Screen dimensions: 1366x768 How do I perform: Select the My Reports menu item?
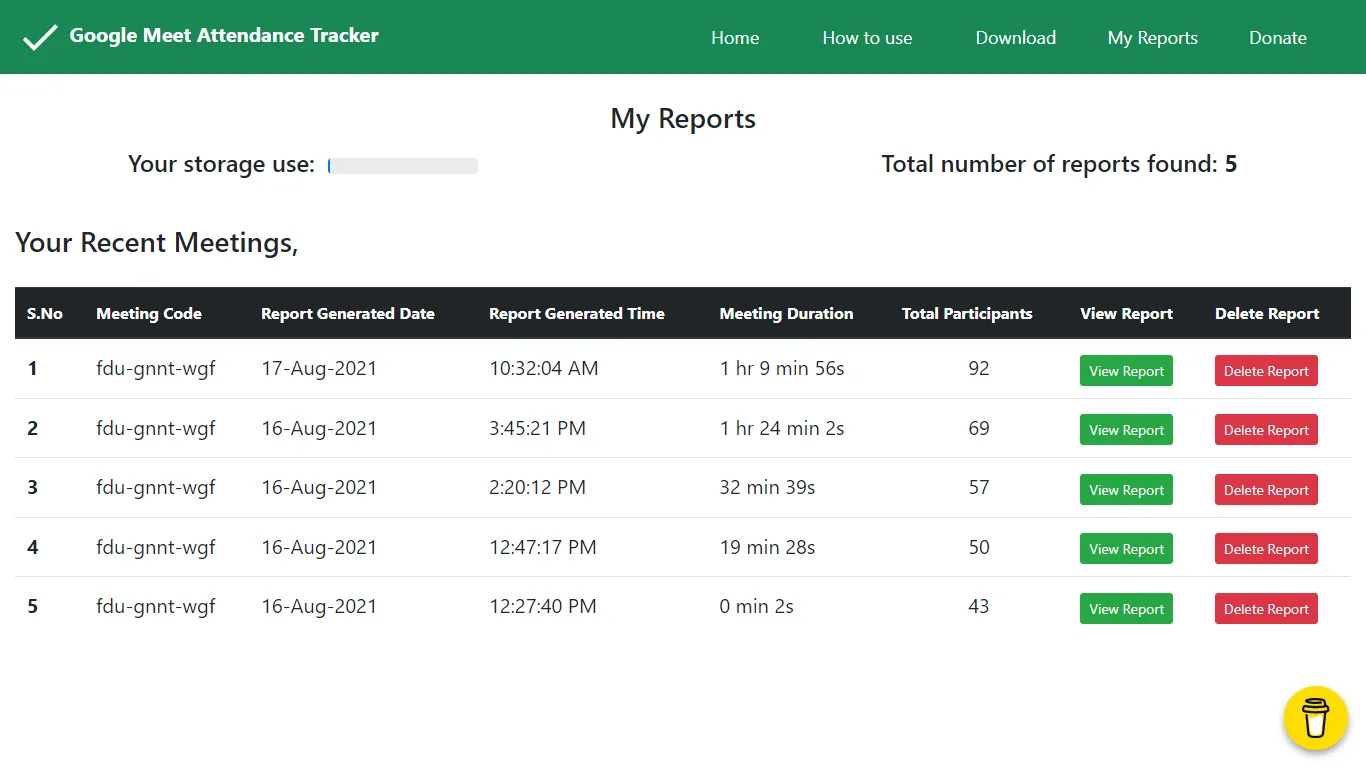click(1152, 37)
